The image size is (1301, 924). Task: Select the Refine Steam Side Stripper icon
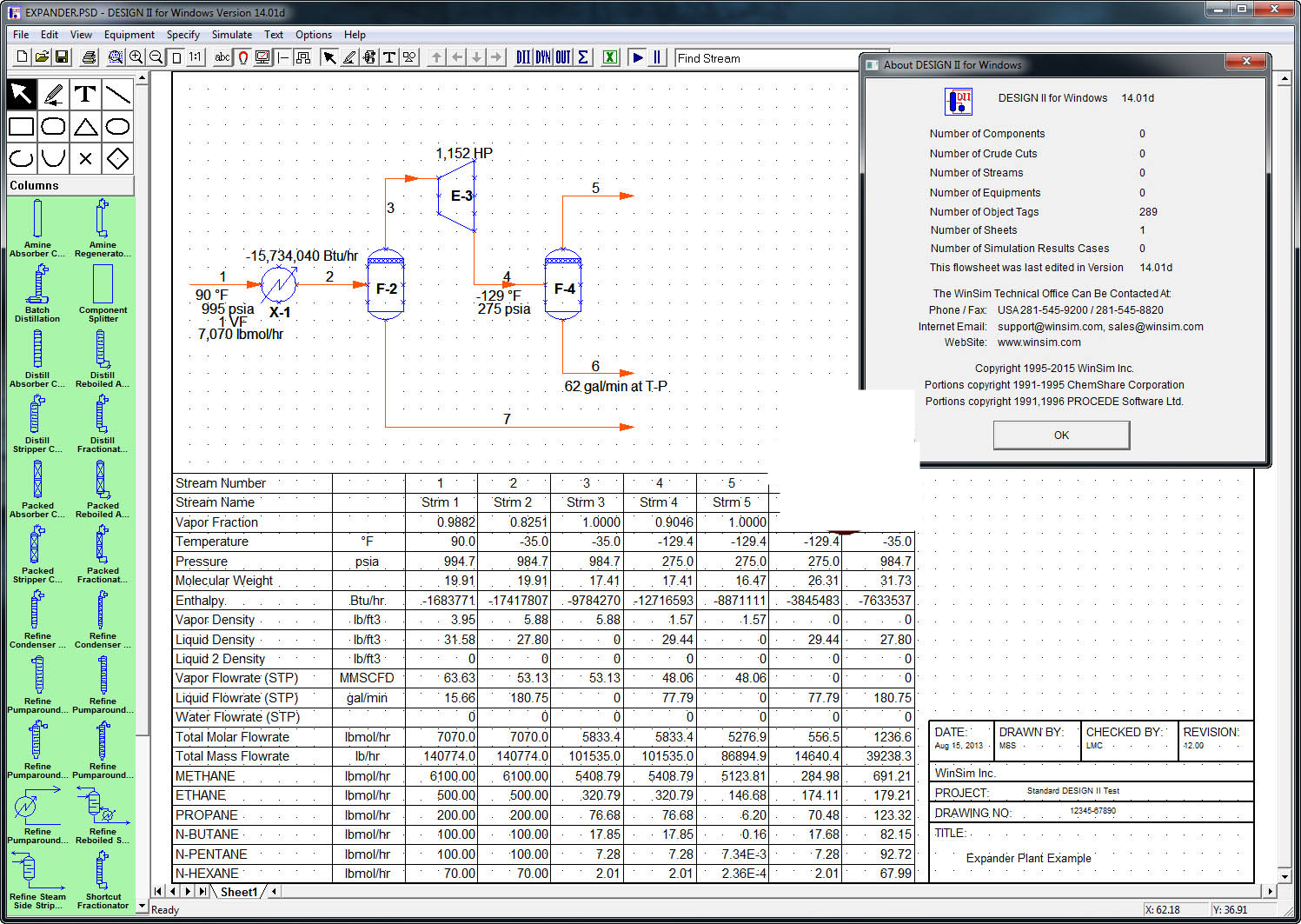(x=37, y=880)
